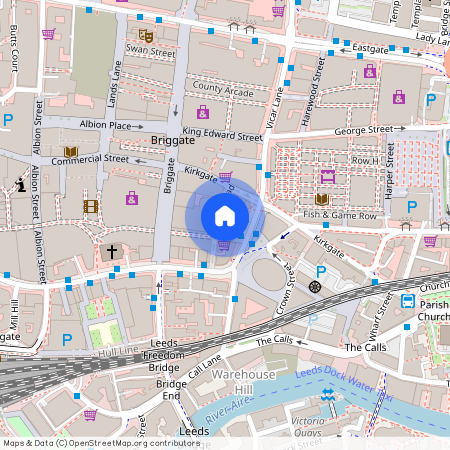Open the book icon above Fish & Game Row
Viewport: 450px width, 450px height.
point(322,199)
